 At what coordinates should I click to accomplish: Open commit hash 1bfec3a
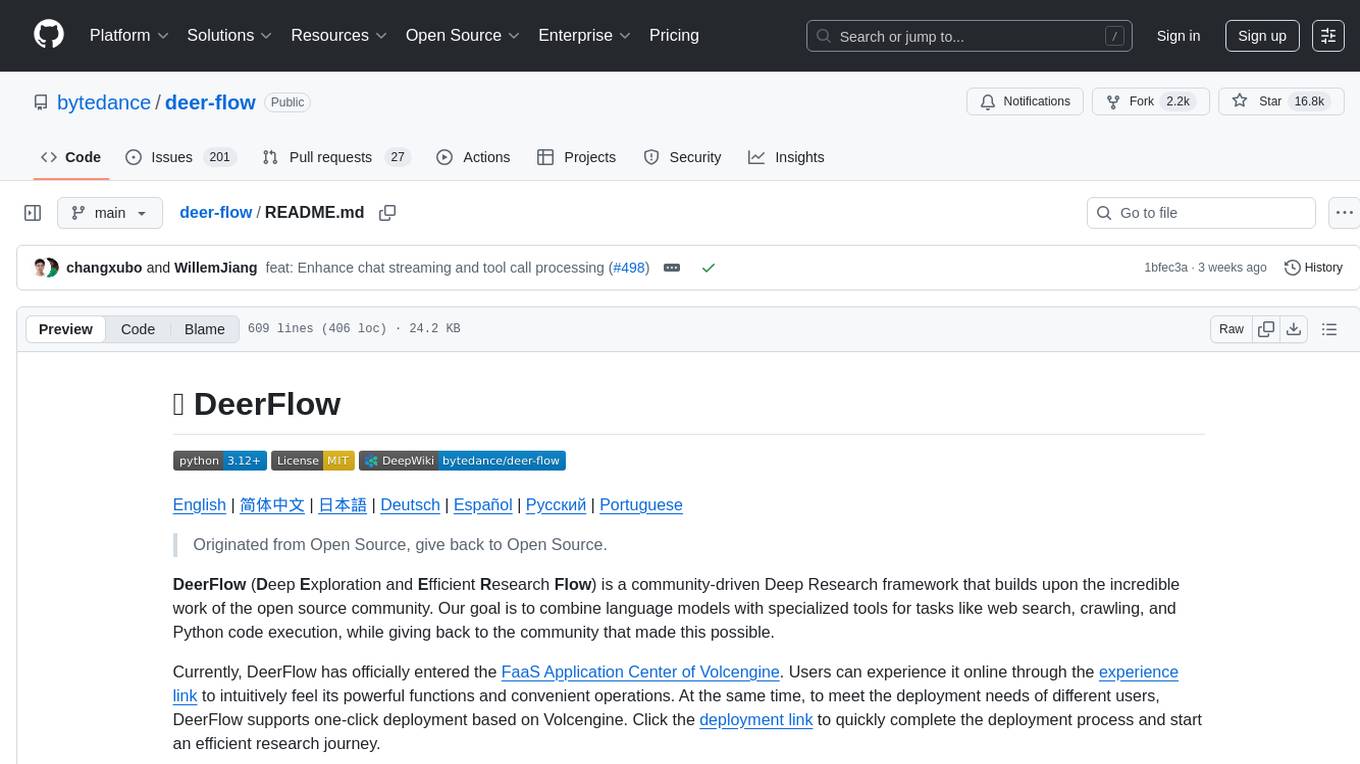click(x=1166, y=268)
